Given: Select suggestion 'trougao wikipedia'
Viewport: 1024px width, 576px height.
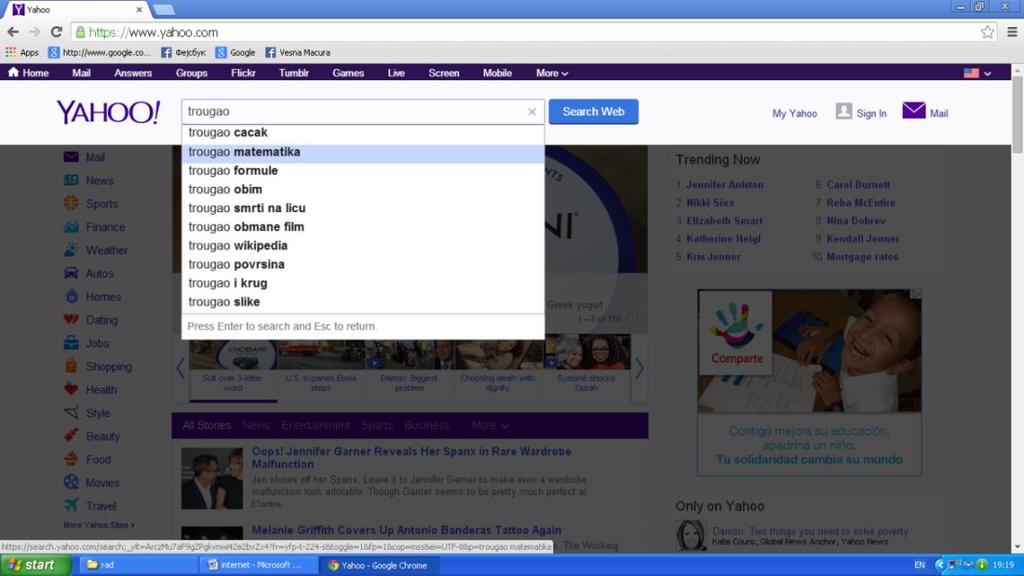Looking at the screenshot, I should [363, 246].
